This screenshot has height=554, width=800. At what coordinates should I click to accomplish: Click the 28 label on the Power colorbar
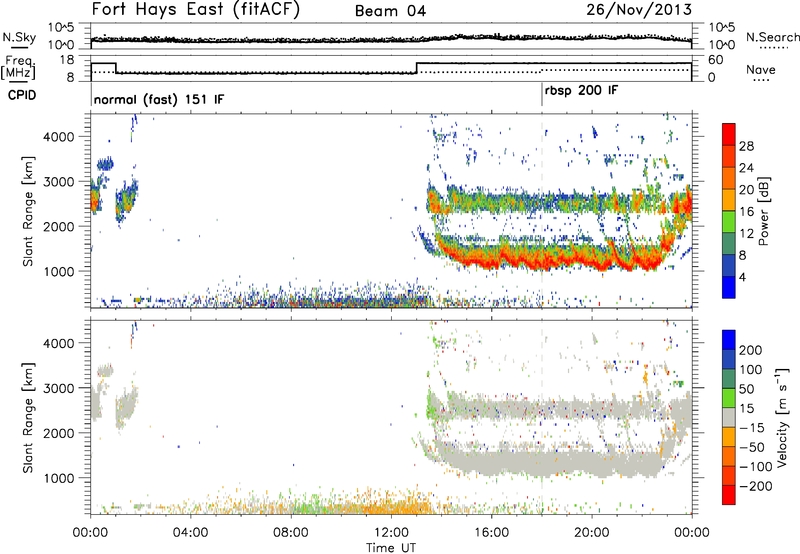pyautogui.click(x=746, y=146)
